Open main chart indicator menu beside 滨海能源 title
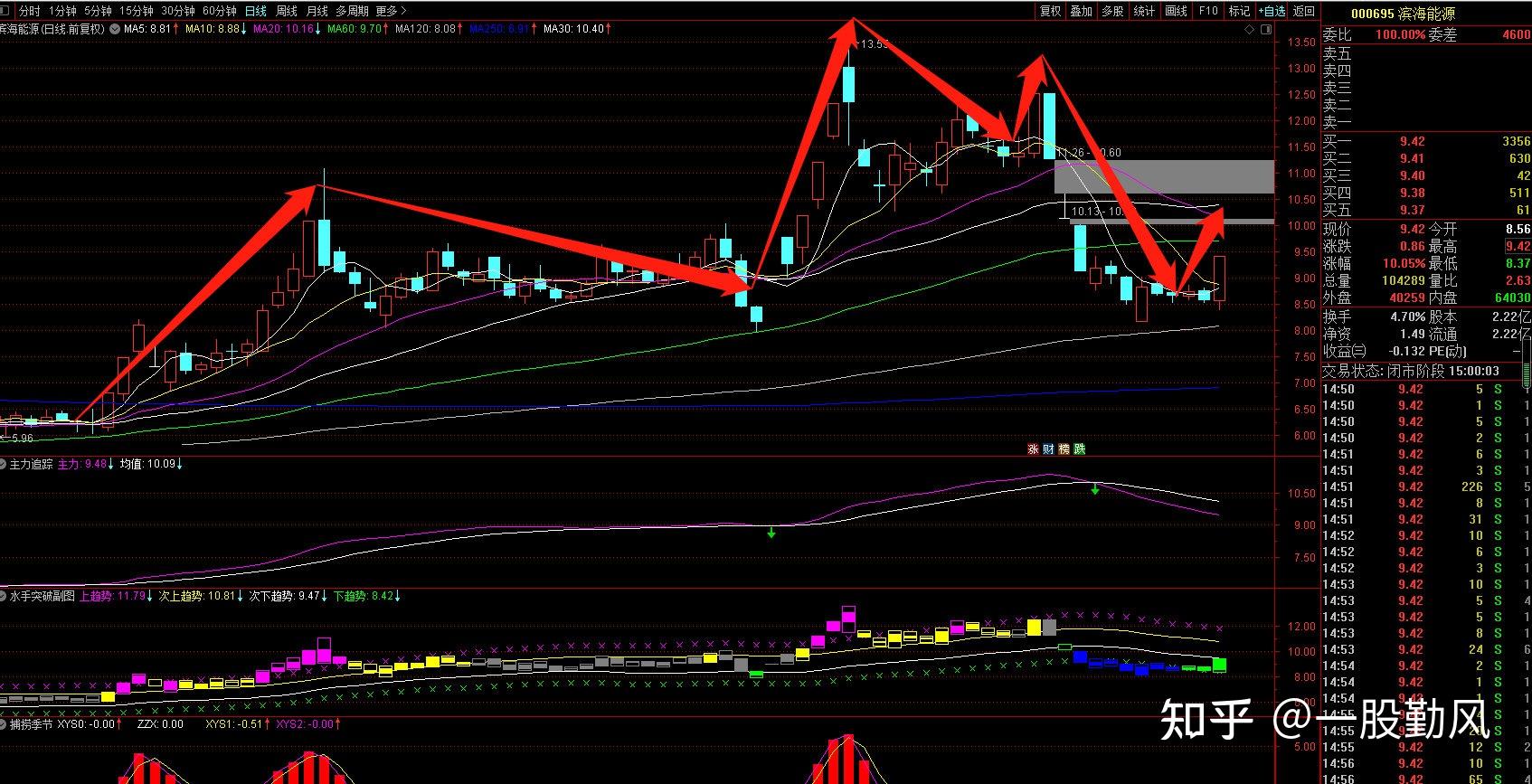 pos(115,29)
